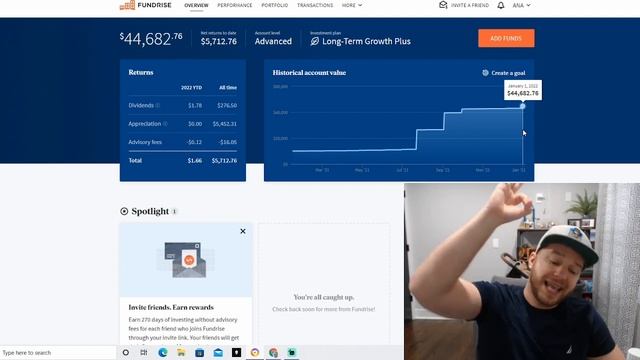The image size is (640, 360).
Task: Click the Fundrise logo
Action: click(145, 5)
